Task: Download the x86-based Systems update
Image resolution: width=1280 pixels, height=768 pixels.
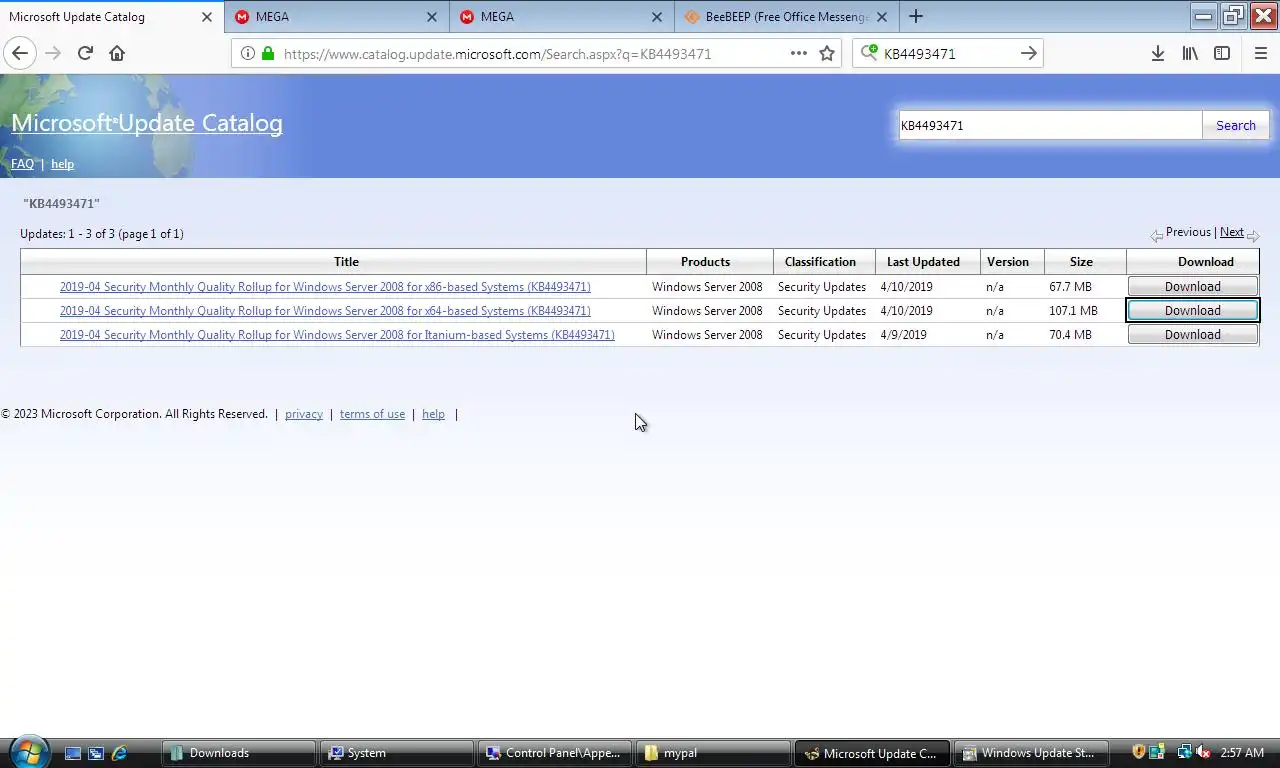Action: tap(1192, 286)
